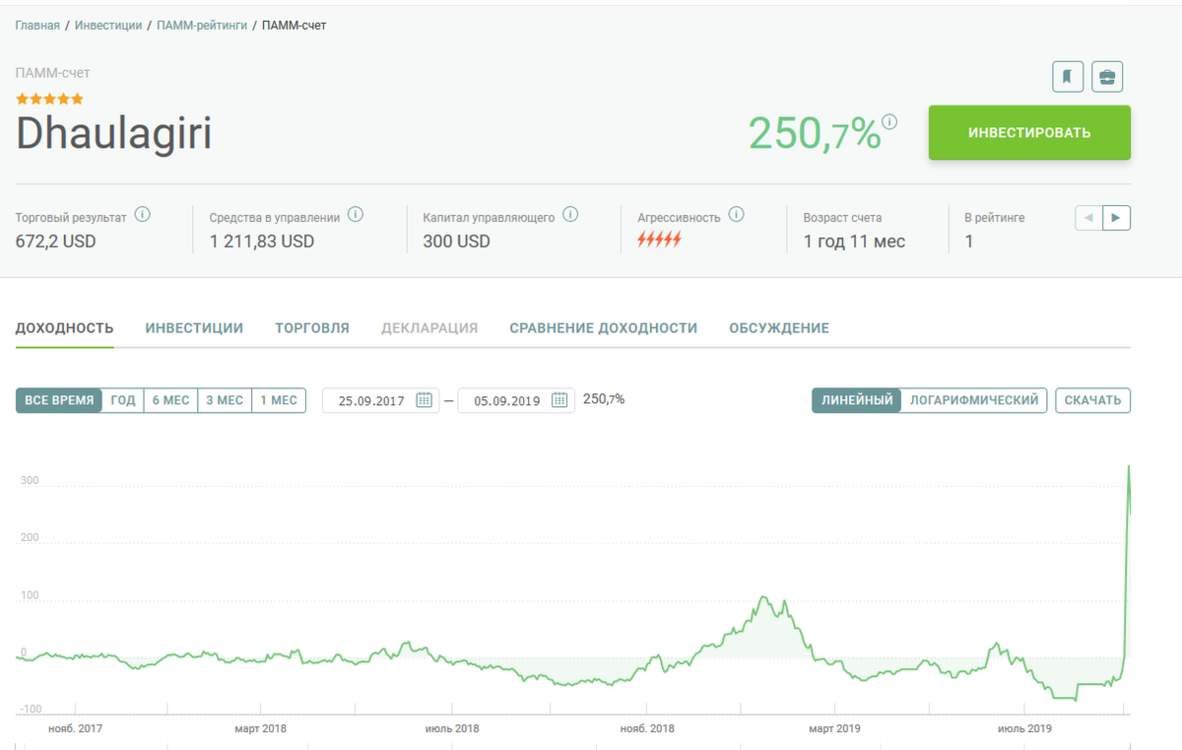
Task: Click the five-star rating
Action: (x=50, y=99)
